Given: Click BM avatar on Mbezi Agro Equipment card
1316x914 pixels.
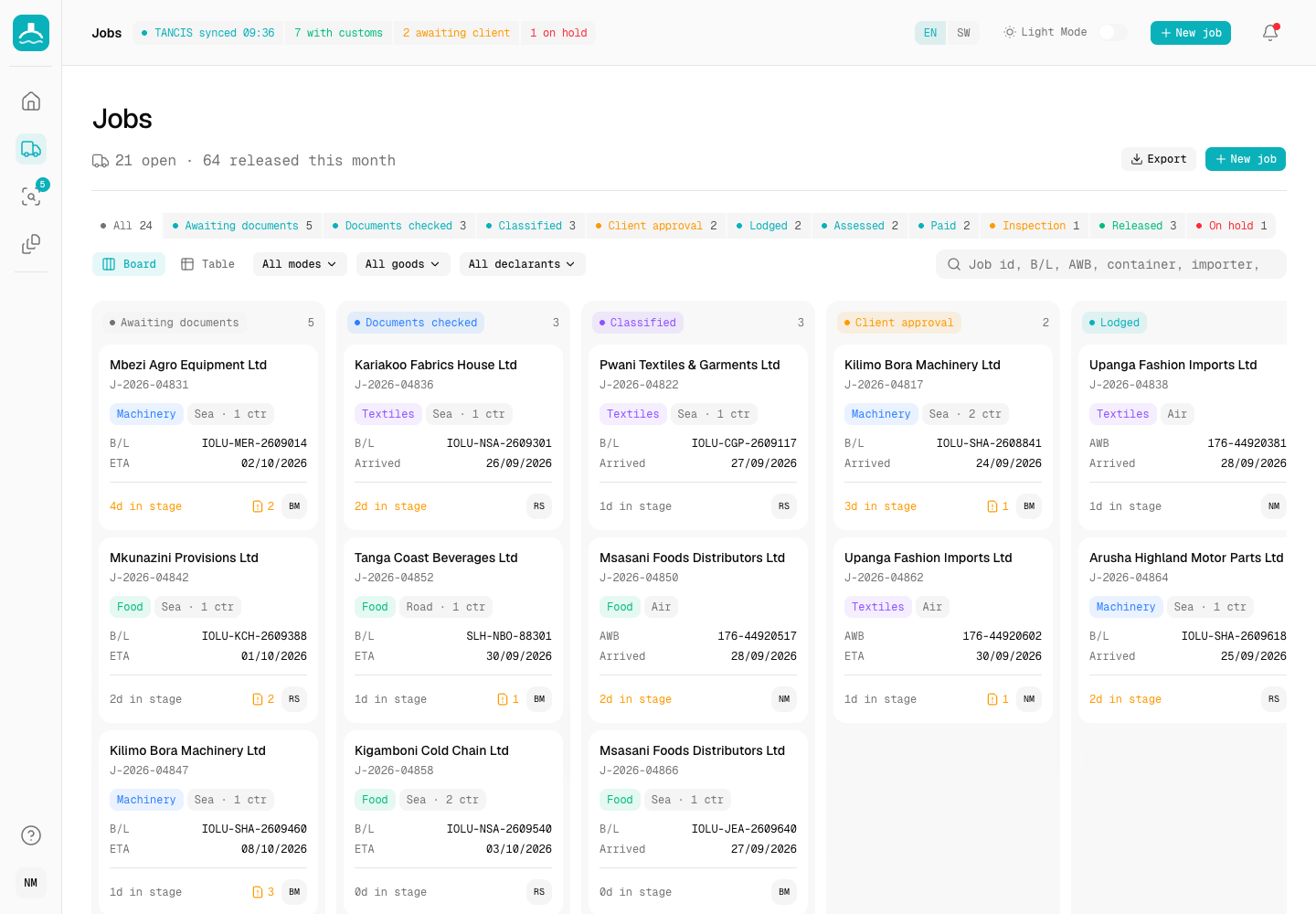Looking at the screenshot, I should 294,506.
